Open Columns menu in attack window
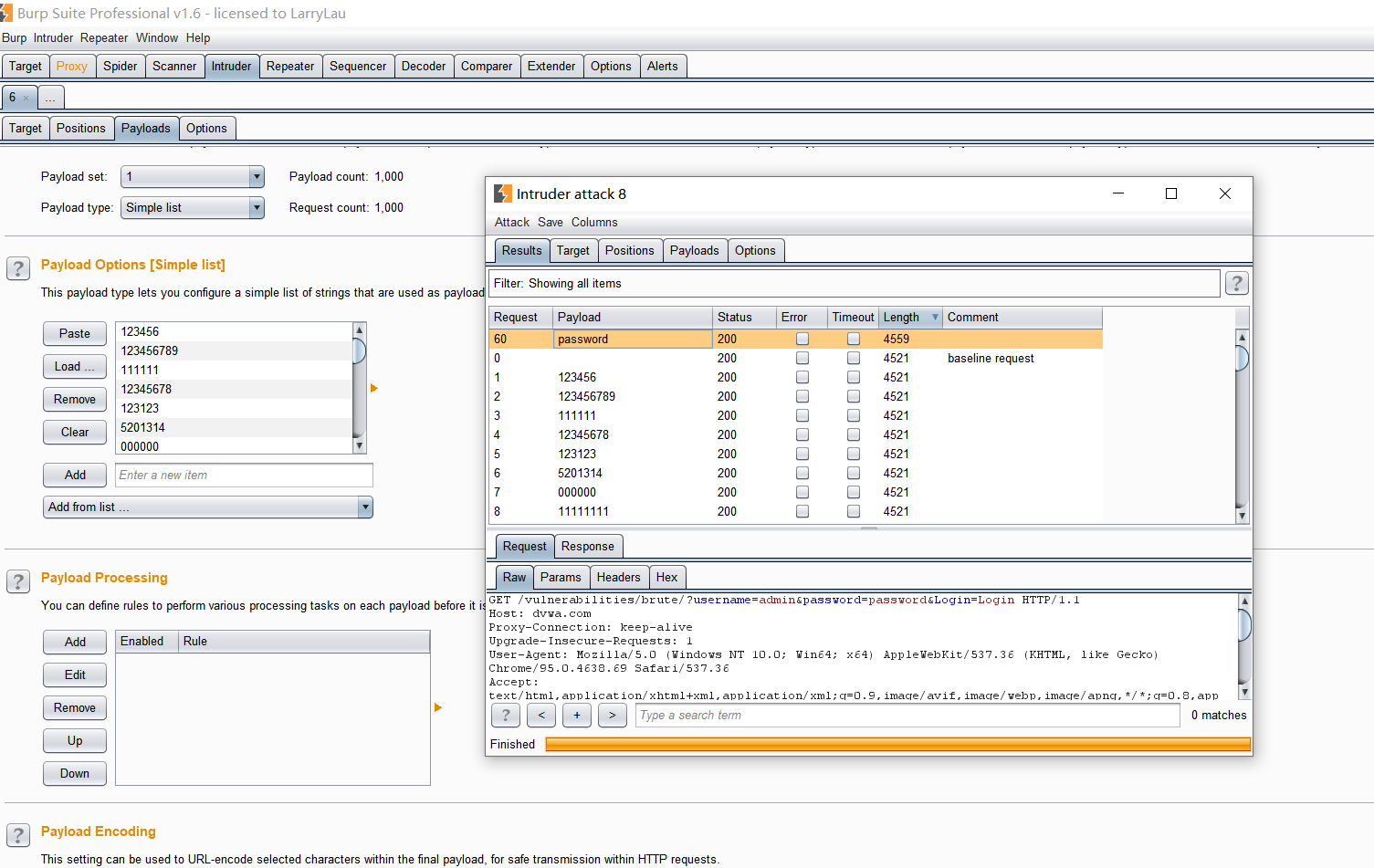 tap(594, 222)
